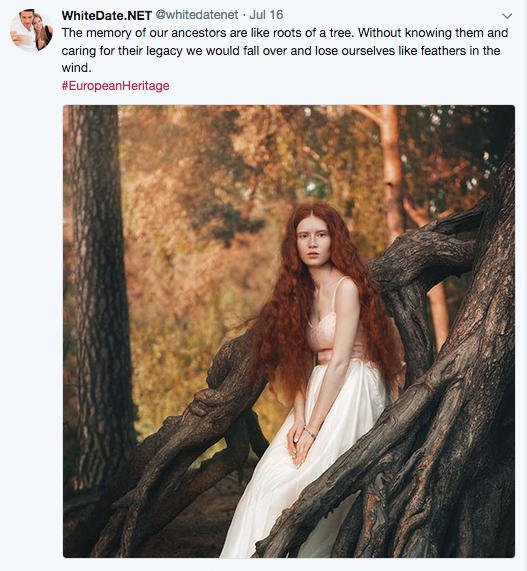This screenshot has height=571, width=527.
Task: Open the attached tweet photo
Action: (x=289, y=331)
